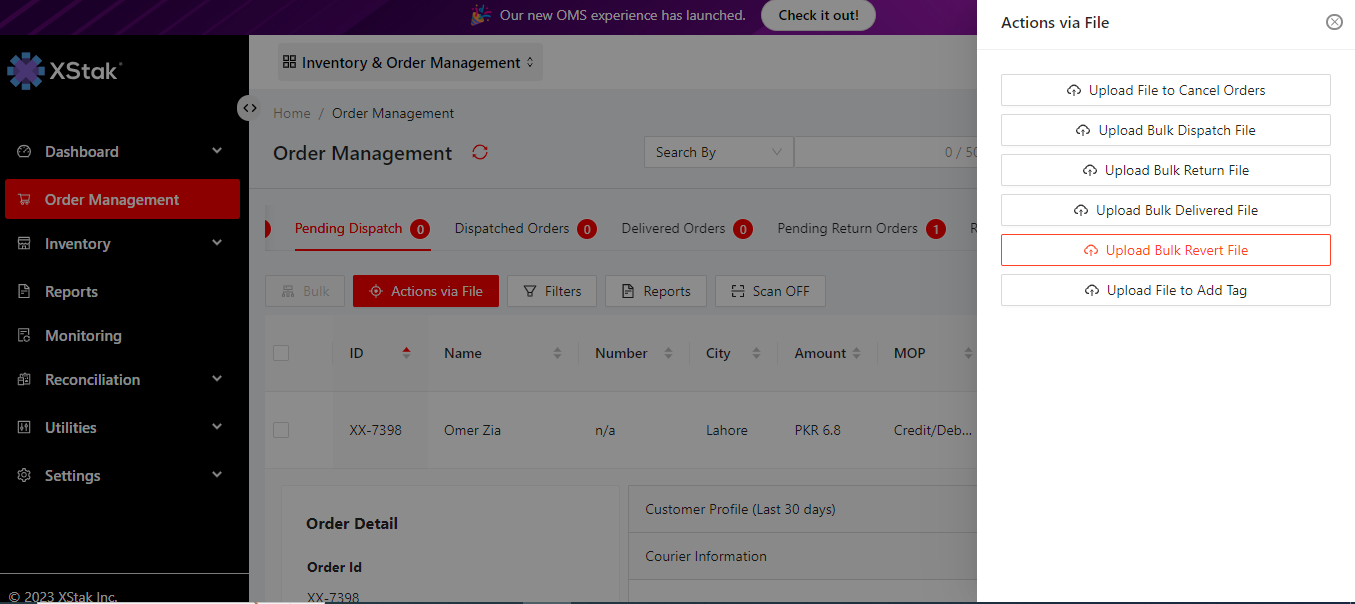Sort by ID column arrows

pos(406,353)
